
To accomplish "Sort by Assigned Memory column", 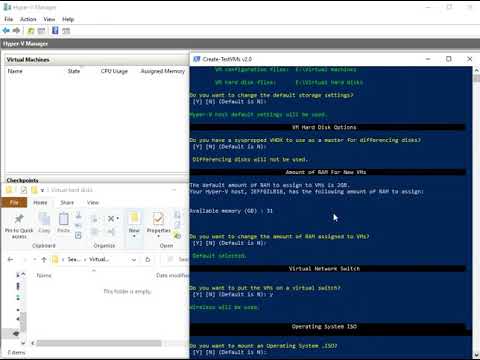I will 163,71.
